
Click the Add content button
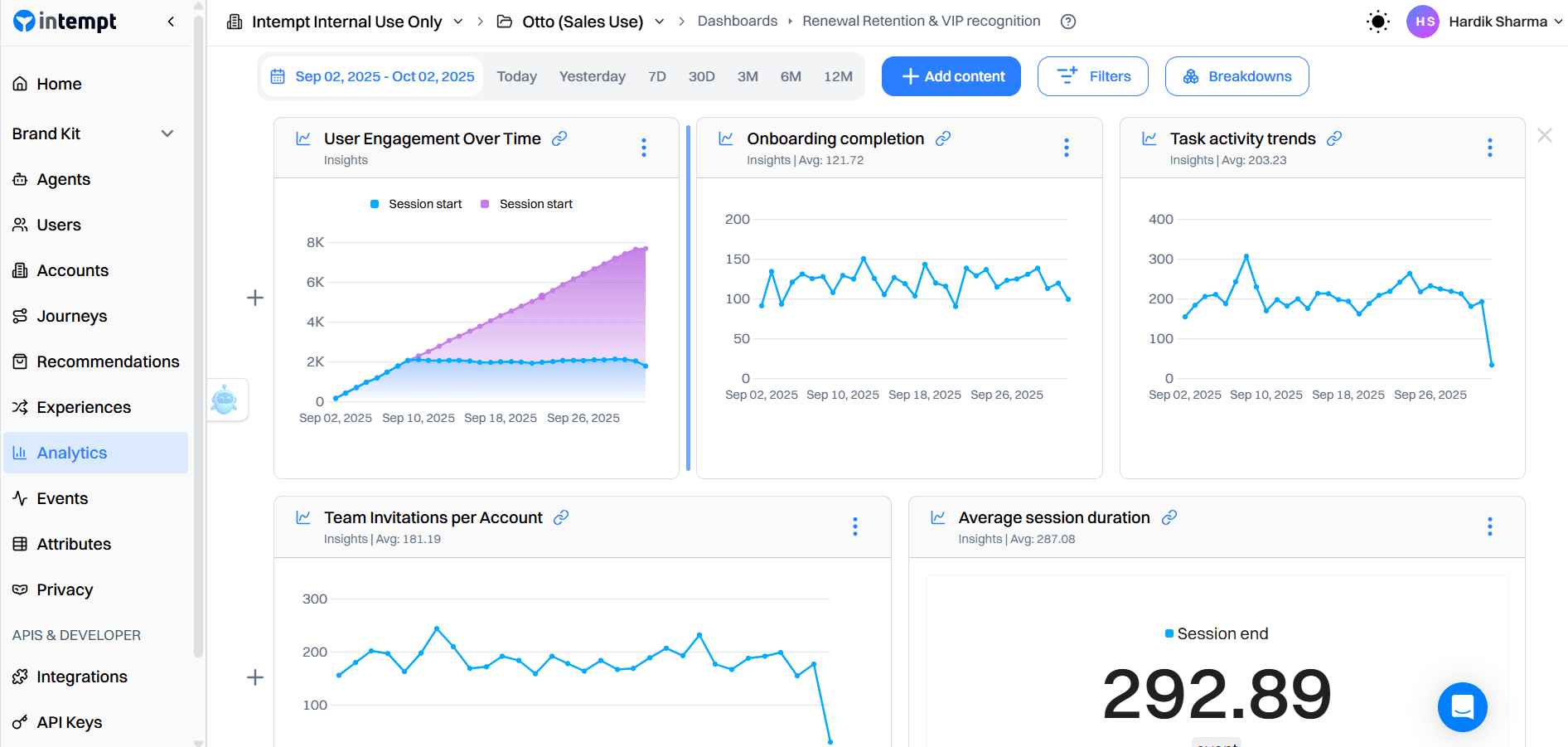point(951,76)
